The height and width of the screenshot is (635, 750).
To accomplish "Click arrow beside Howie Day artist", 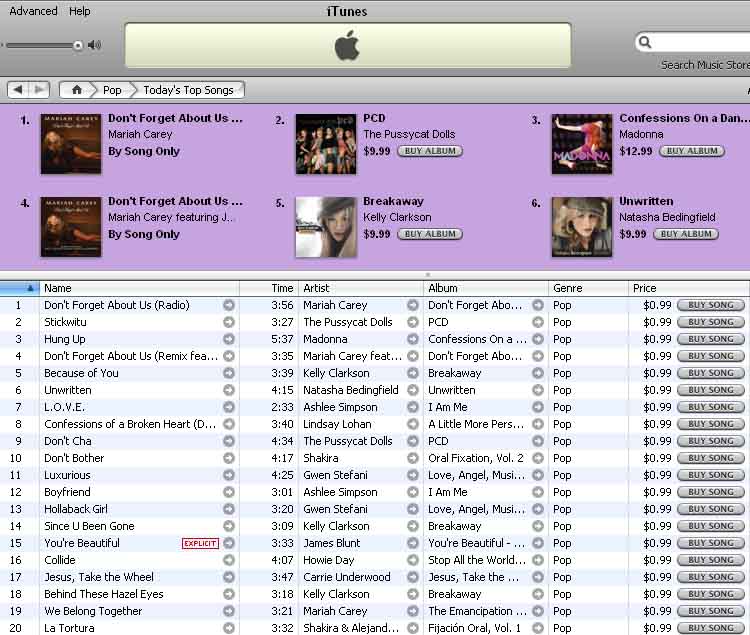I will click(412, 560).
